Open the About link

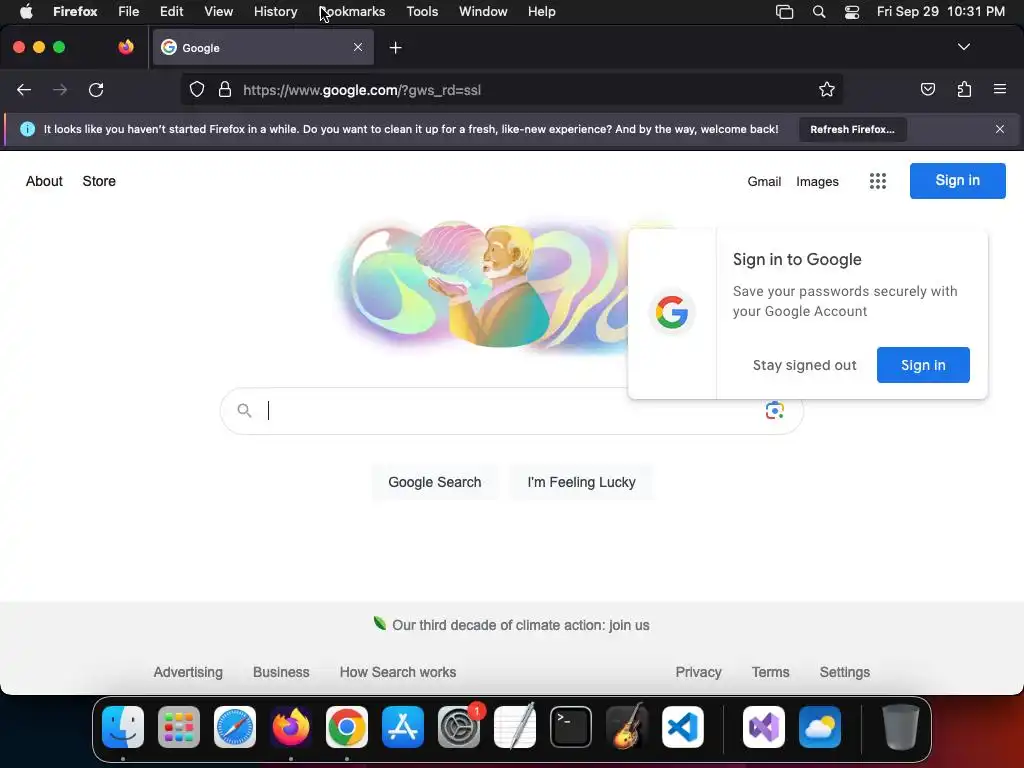point(44,181)
